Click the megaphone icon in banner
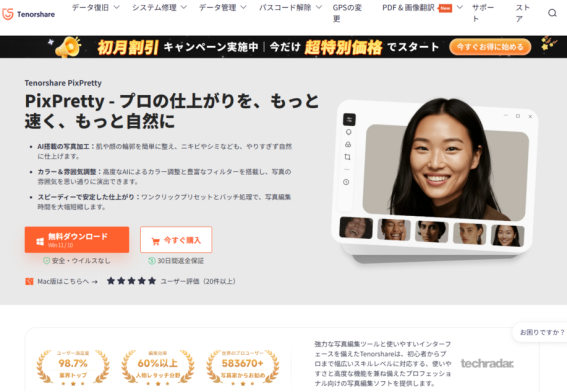 point(68,47)
